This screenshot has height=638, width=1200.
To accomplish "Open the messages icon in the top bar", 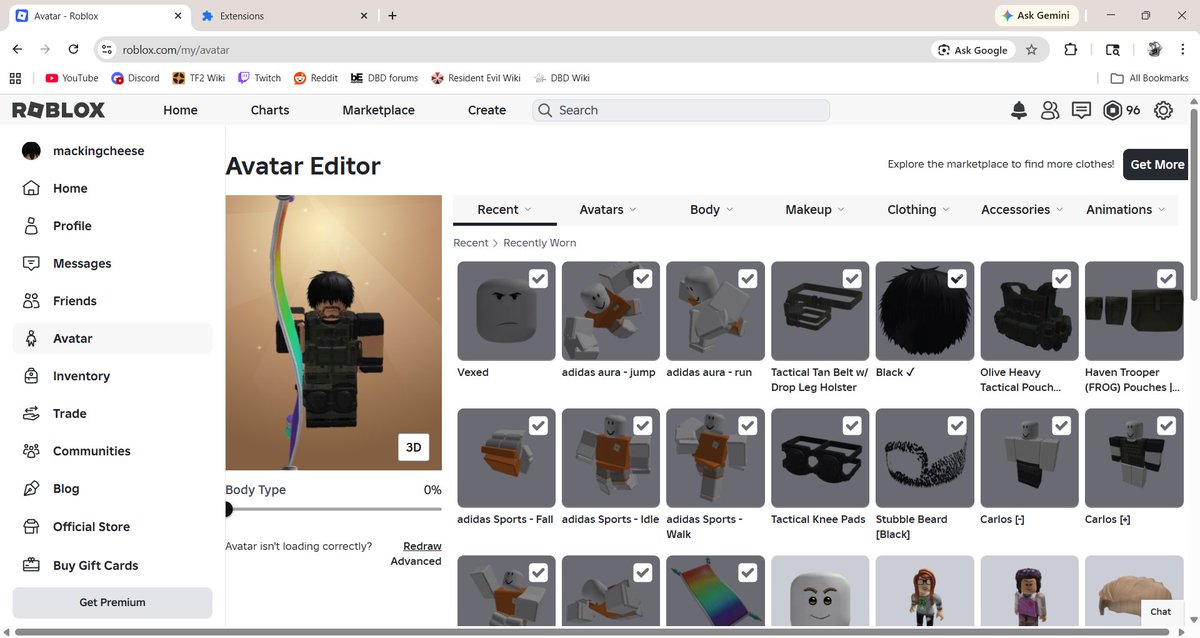I will (x=1081, y=110).
